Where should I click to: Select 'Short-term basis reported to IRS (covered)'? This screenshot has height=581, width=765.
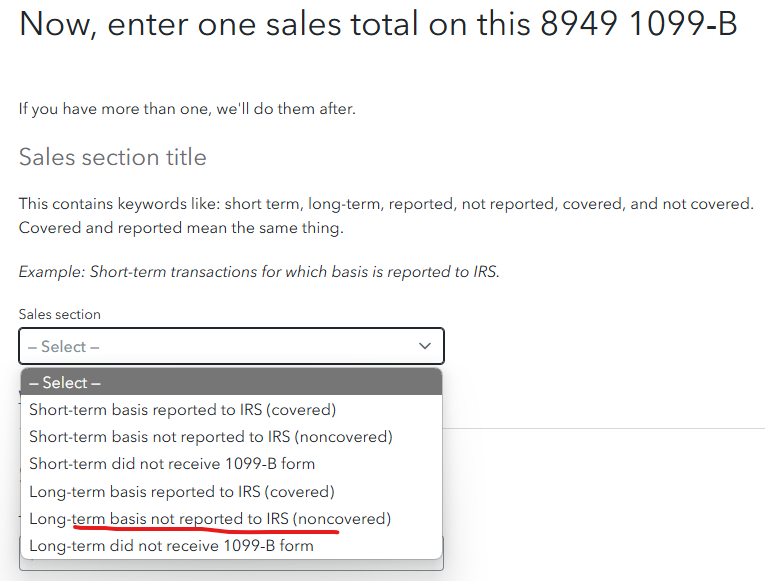(231, 409)
